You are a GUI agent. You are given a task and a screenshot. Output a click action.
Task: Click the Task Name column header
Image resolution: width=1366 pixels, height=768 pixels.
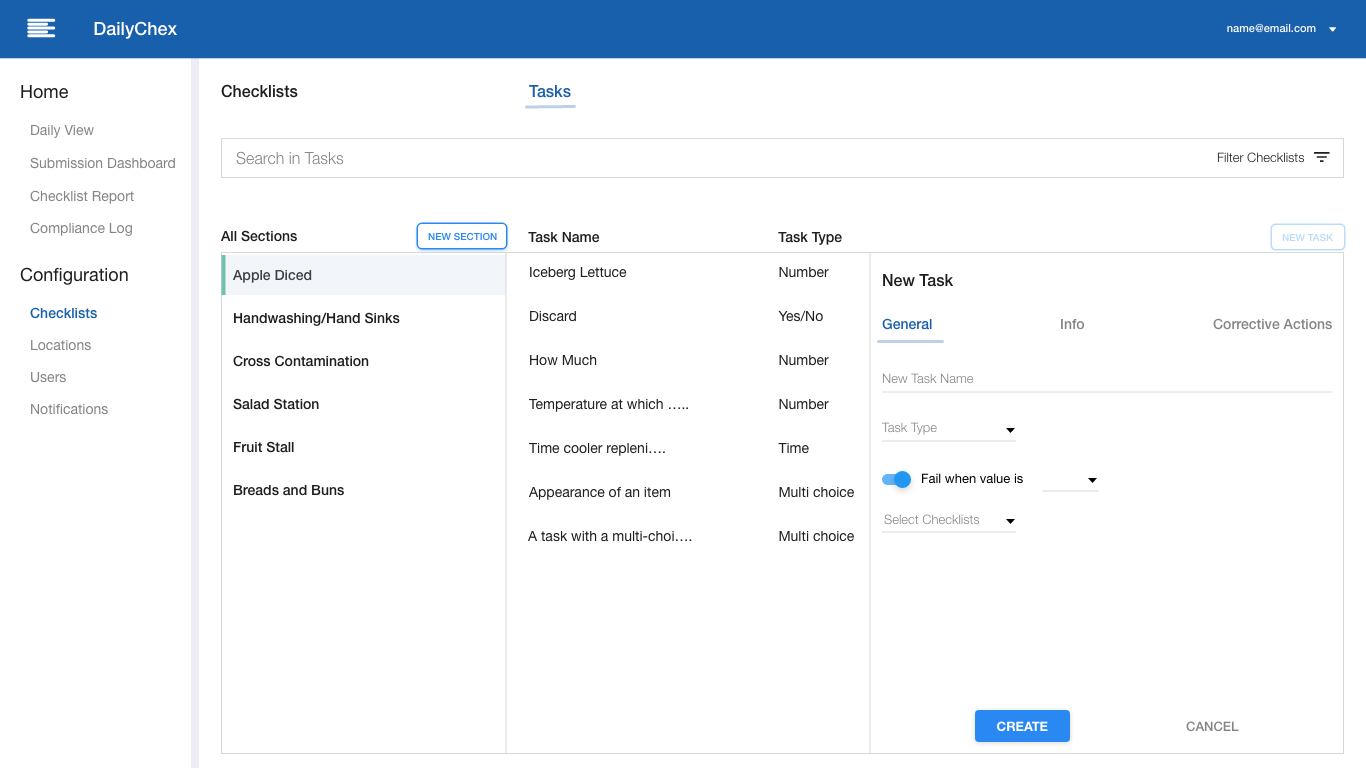[564, 237]
